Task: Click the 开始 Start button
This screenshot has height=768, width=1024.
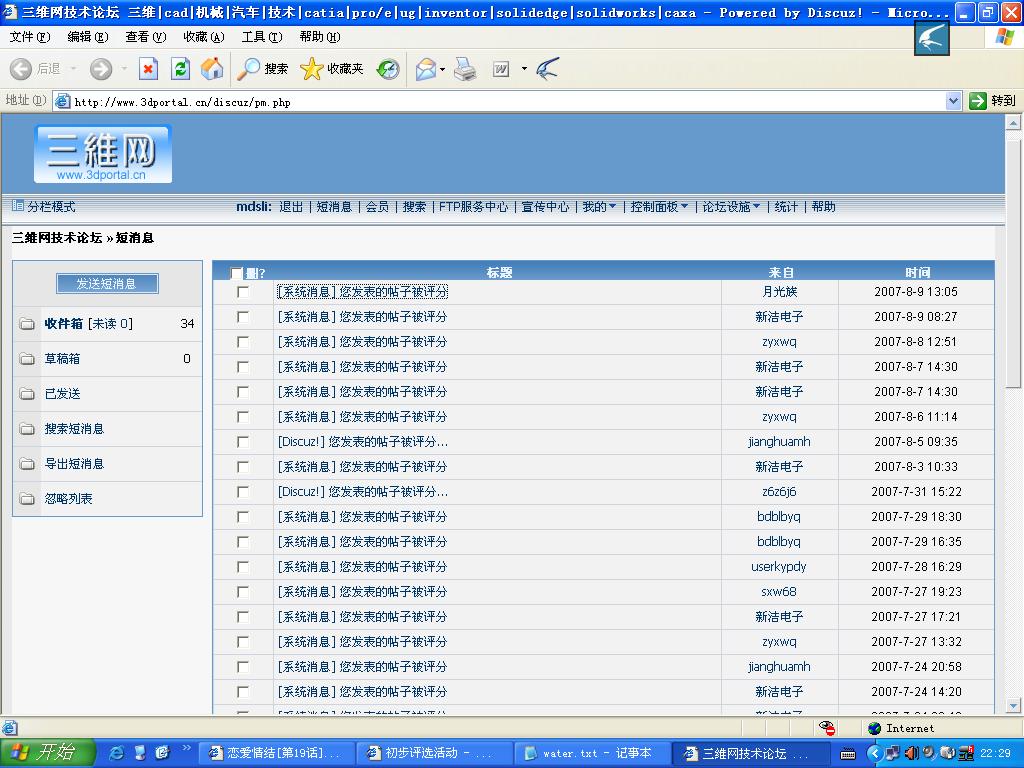Action: (x=48, y=753)
